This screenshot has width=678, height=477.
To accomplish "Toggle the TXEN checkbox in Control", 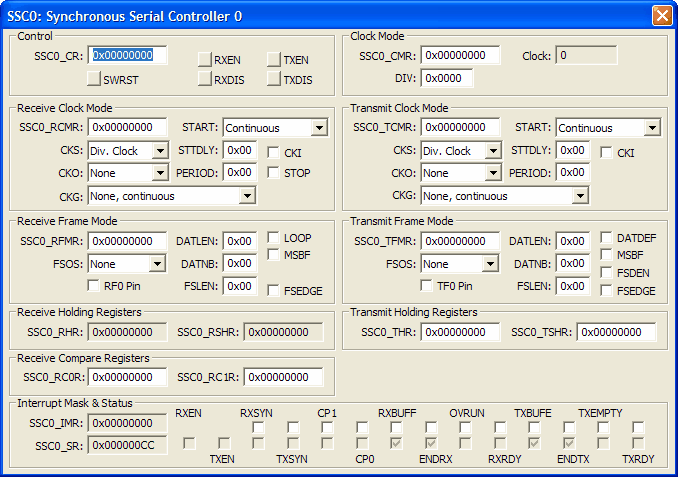I will pyautogui.click(x=274, y=60).
